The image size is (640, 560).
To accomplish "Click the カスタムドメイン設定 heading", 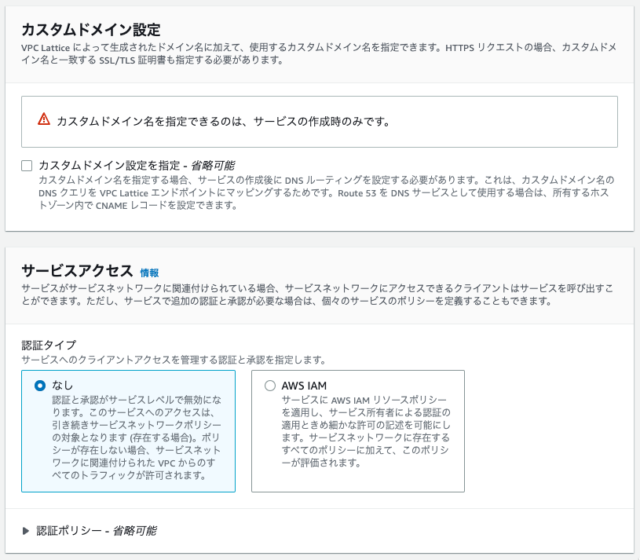I will pyautogui.click(x=91, y=29).
